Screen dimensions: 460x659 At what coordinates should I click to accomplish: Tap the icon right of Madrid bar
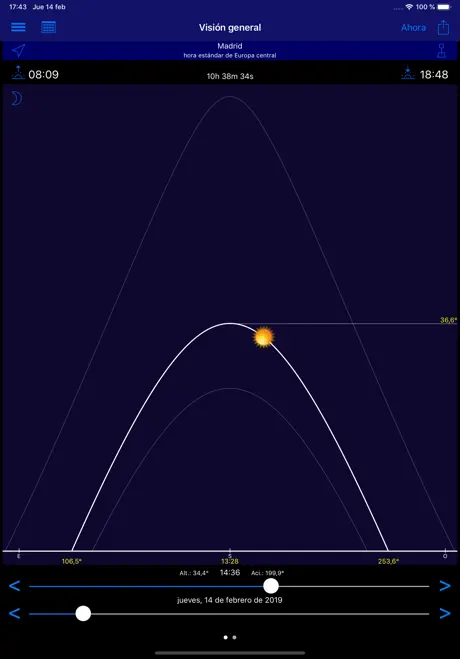441,50
